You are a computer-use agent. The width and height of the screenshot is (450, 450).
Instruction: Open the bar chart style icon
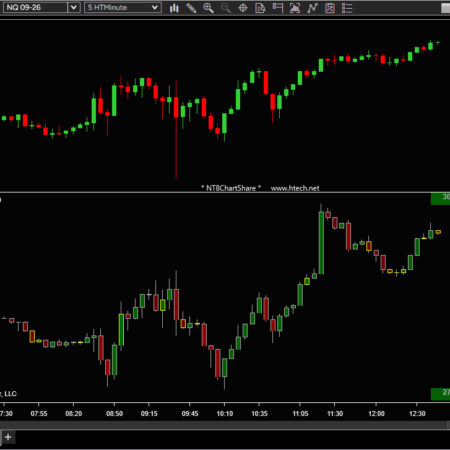[174, 8]
